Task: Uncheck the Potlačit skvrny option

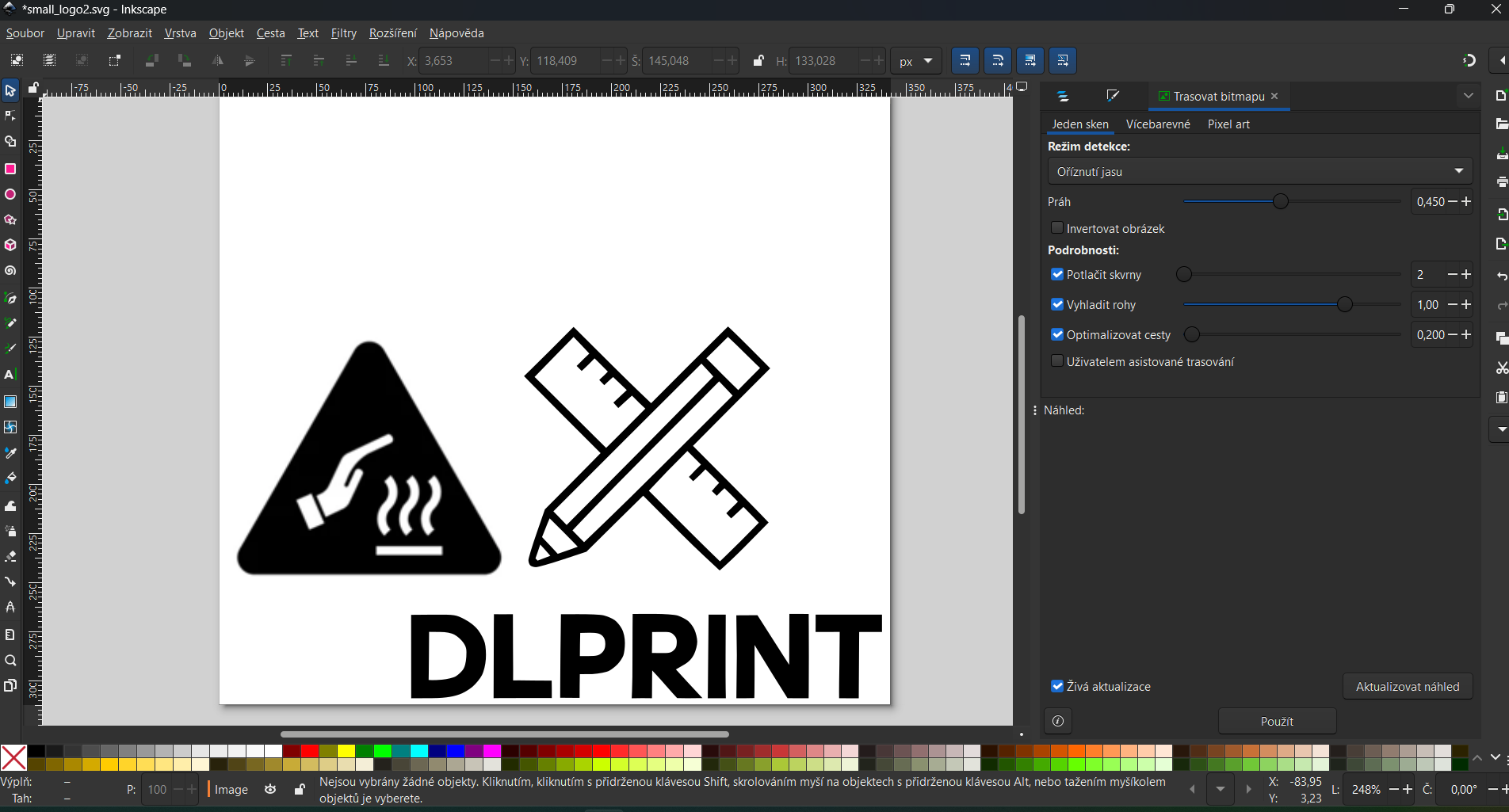Action: [1056, 274]
